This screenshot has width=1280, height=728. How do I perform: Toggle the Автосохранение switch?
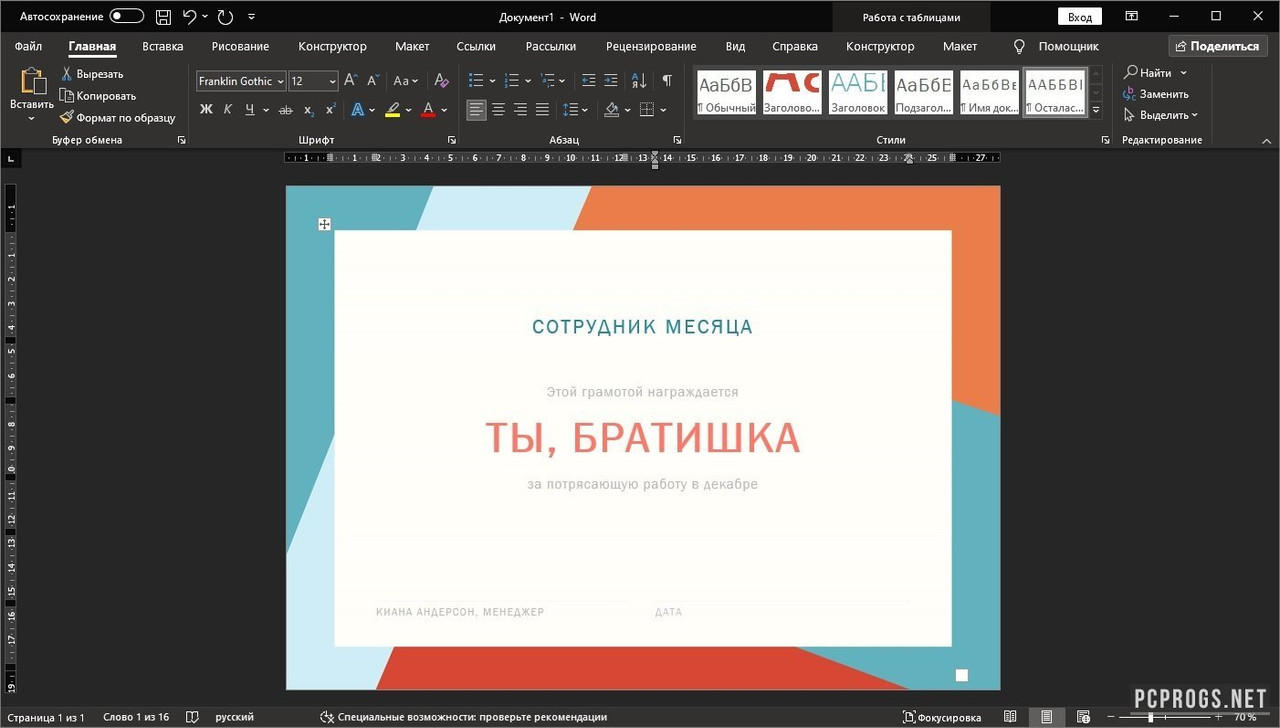[127, 17]
